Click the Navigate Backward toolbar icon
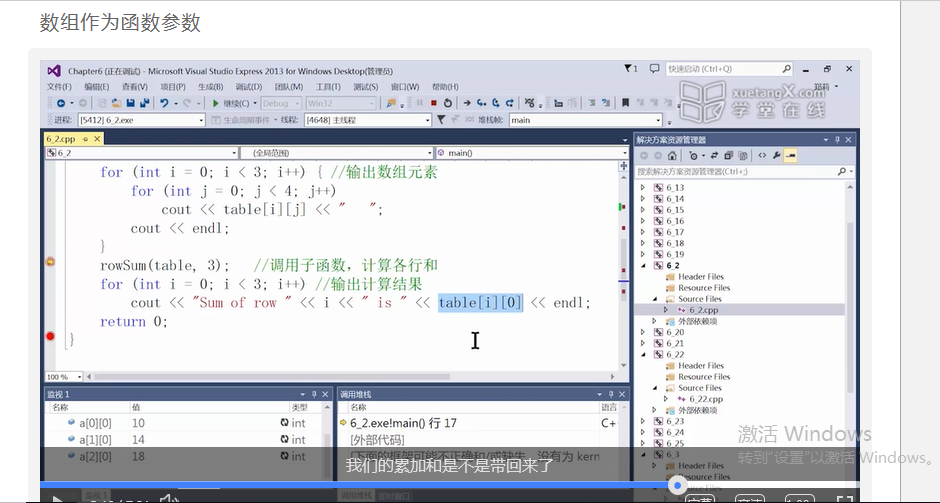This screenshot has height=503, width=940. [x=61, y=103]
